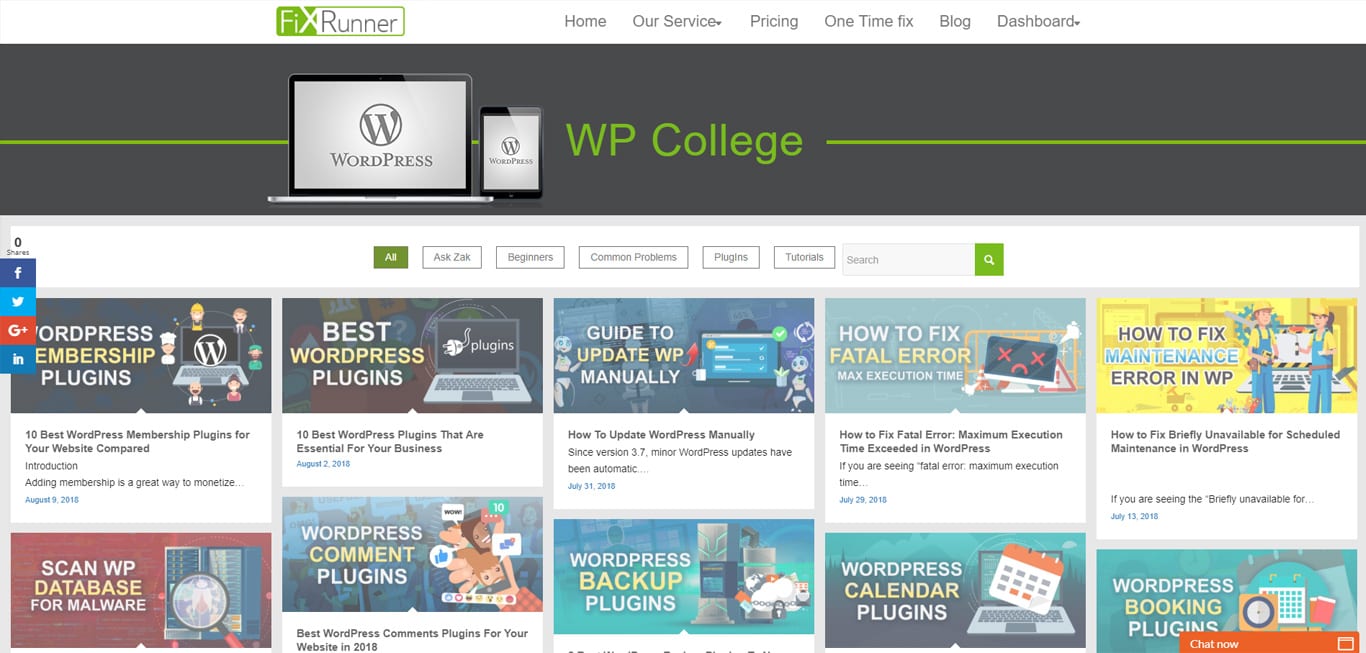Open WordPress Booking Plugins thumbnail
This screenshot has width=1366, height=653.
click(x=1227, y=601)
